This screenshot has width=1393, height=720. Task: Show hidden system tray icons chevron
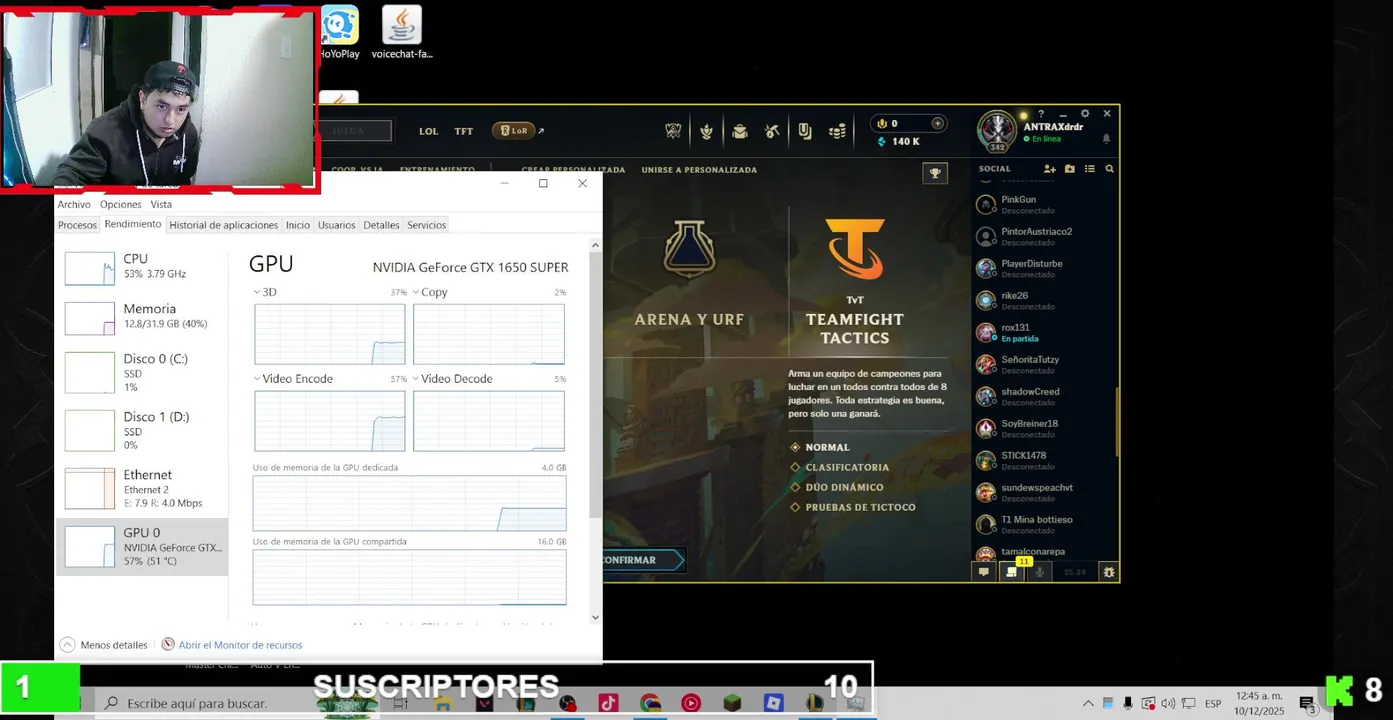coord(1088,703)
